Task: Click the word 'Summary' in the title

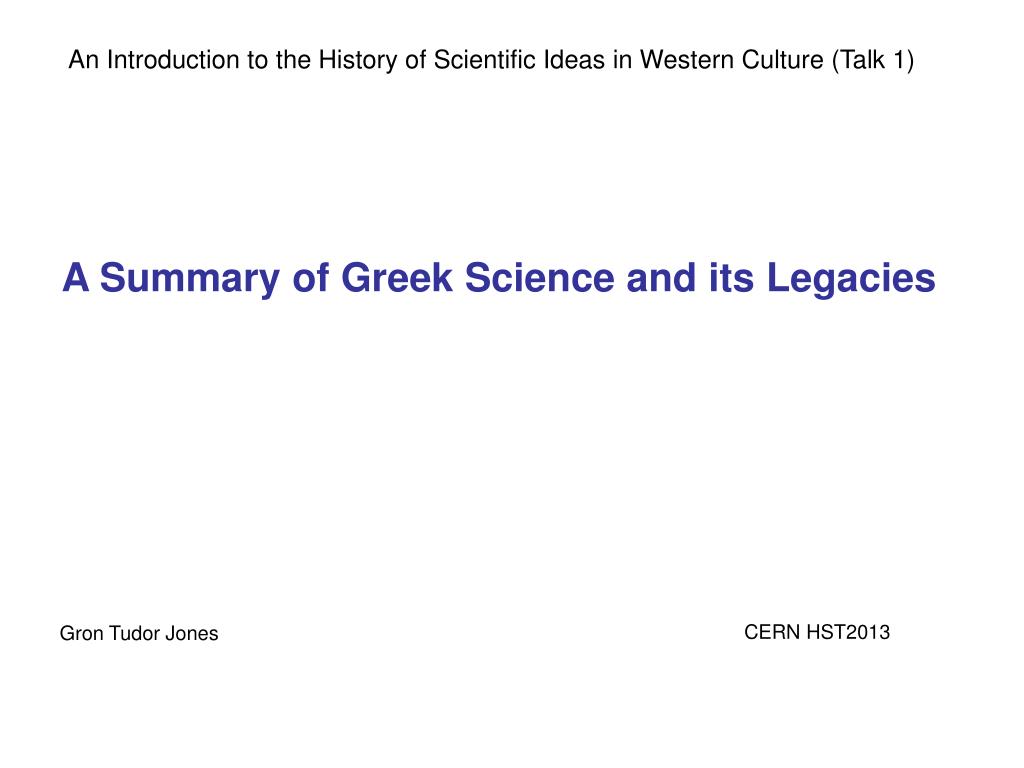Action: click(x=189, y=279)
